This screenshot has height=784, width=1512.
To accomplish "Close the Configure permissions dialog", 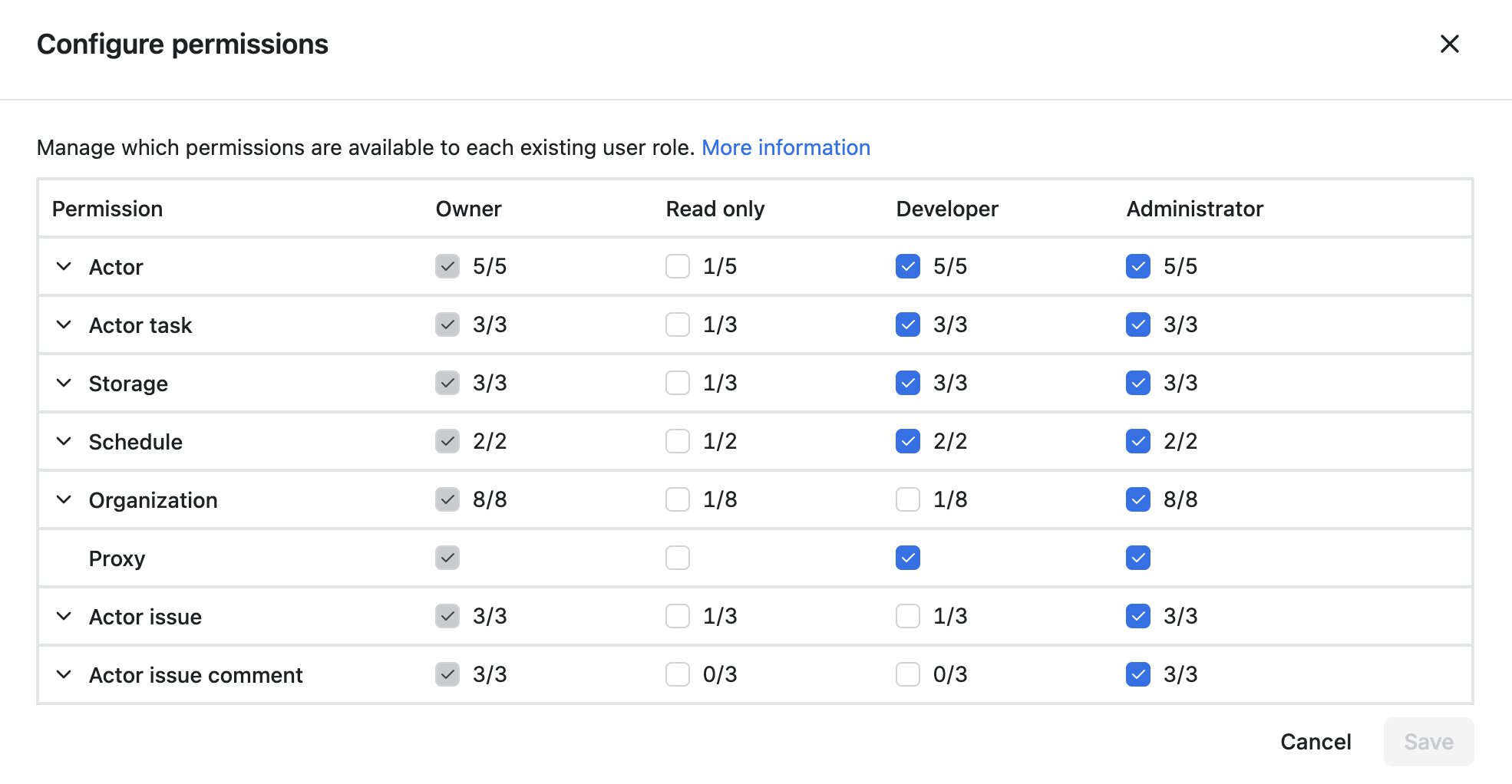I will (x=1449, y=44).
